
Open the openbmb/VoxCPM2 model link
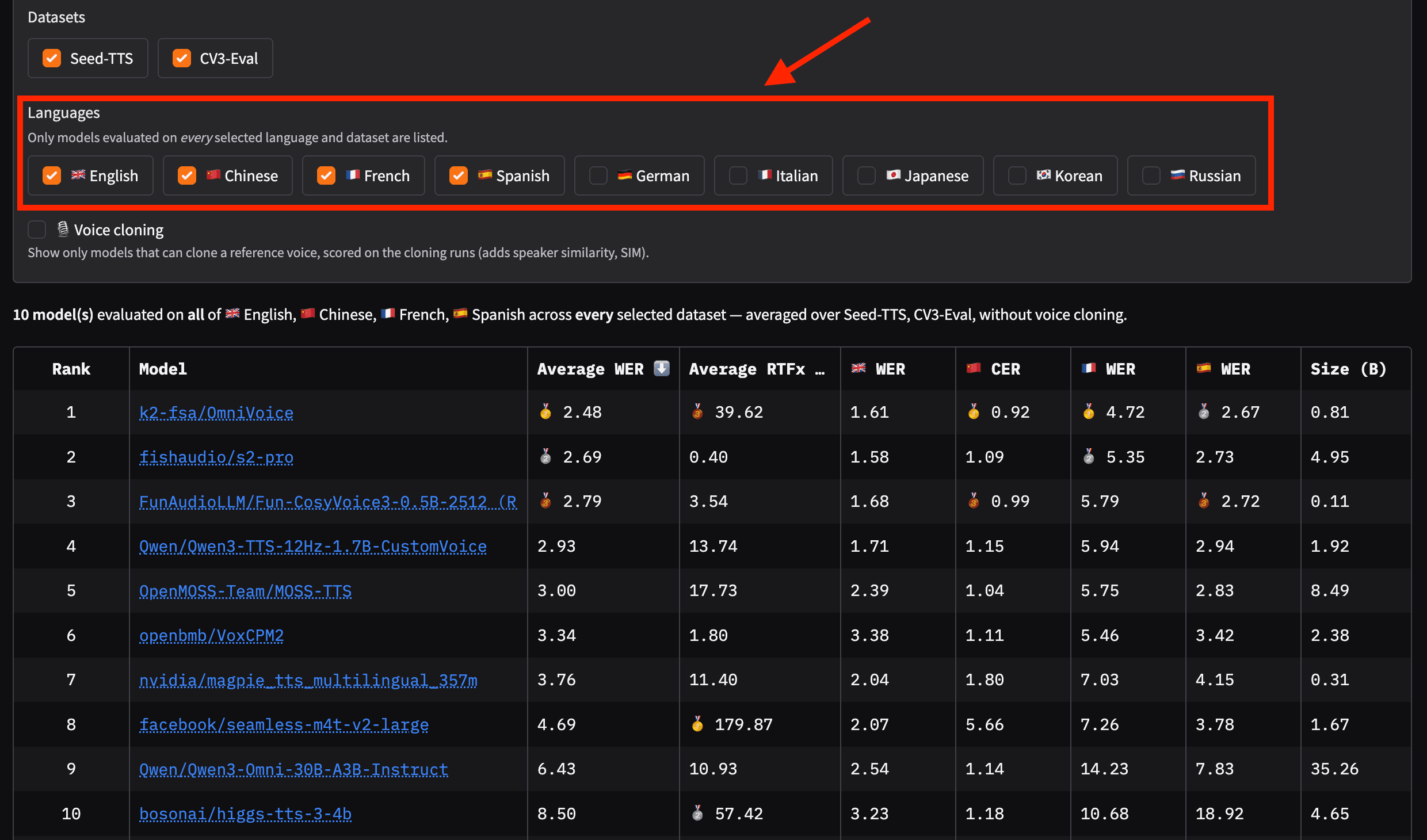211,635
